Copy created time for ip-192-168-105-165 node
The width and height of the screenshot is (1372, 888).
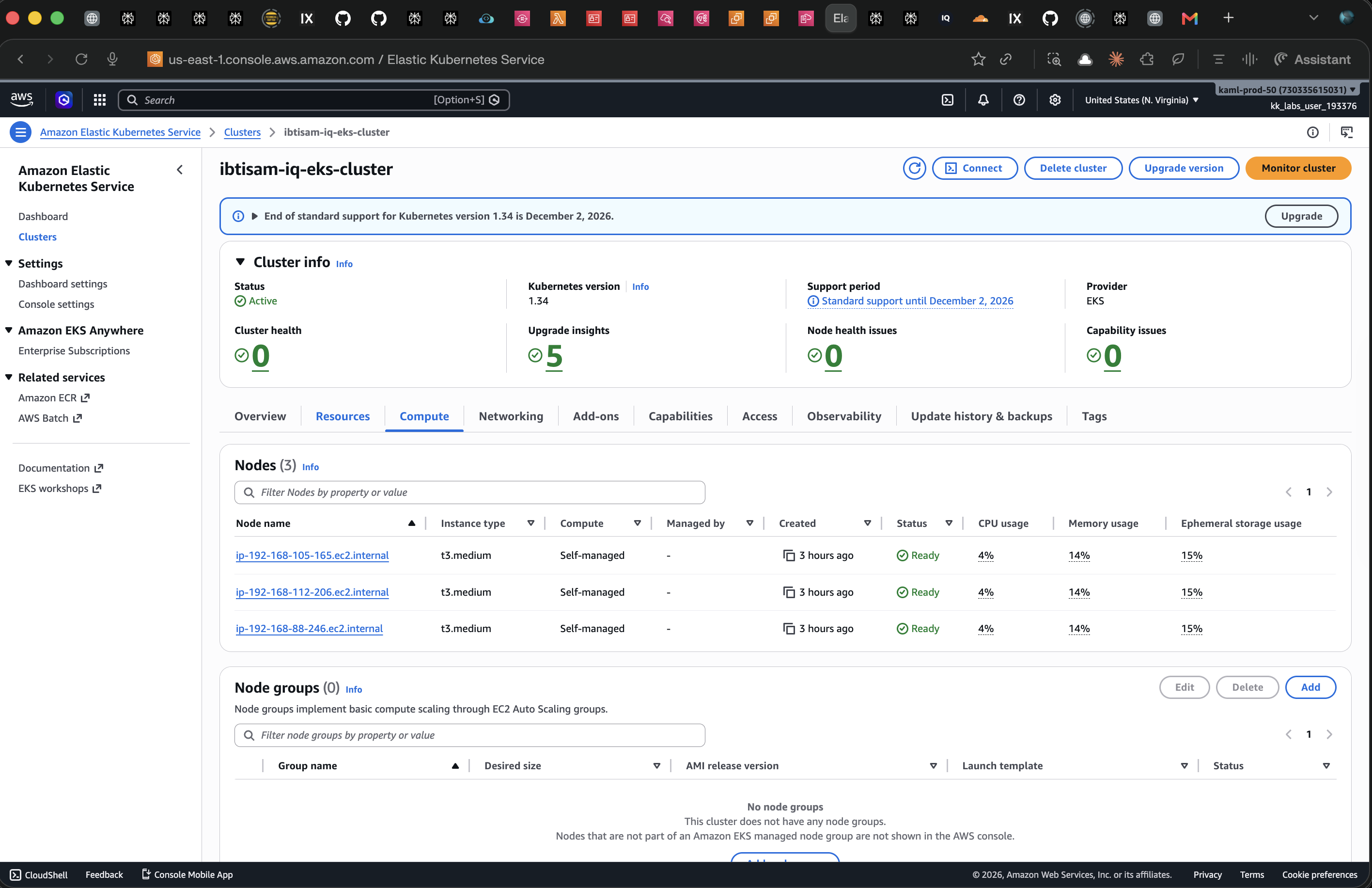788,555
